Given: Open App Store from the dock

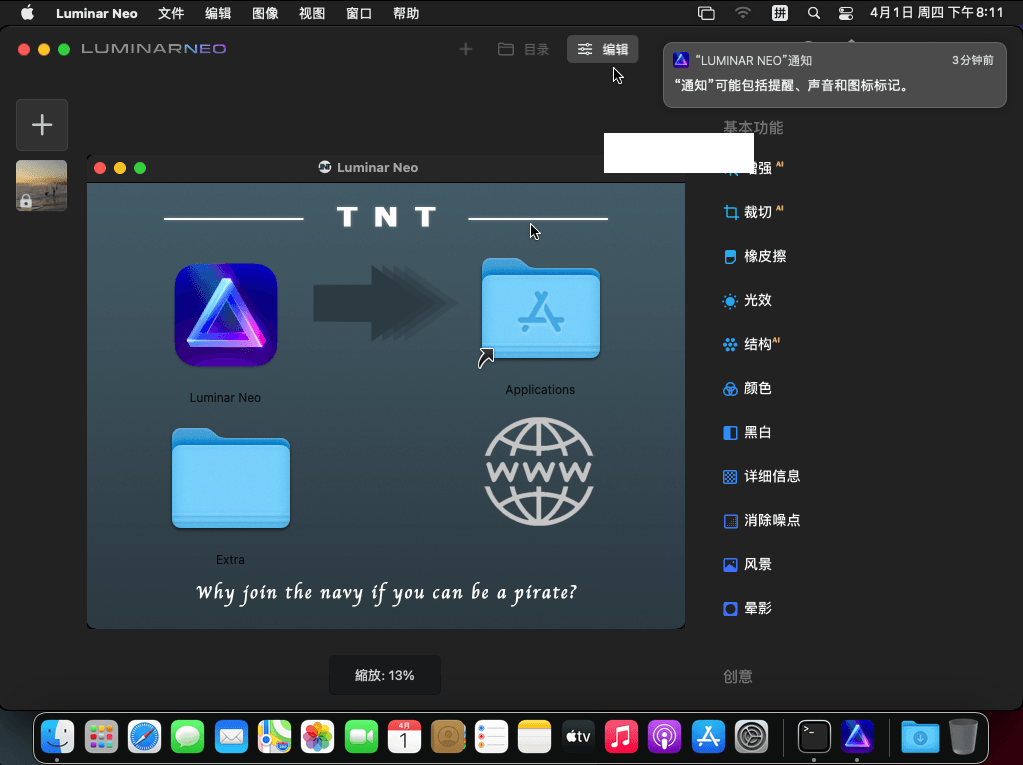Looking at the screenshot, I should 708,737.
